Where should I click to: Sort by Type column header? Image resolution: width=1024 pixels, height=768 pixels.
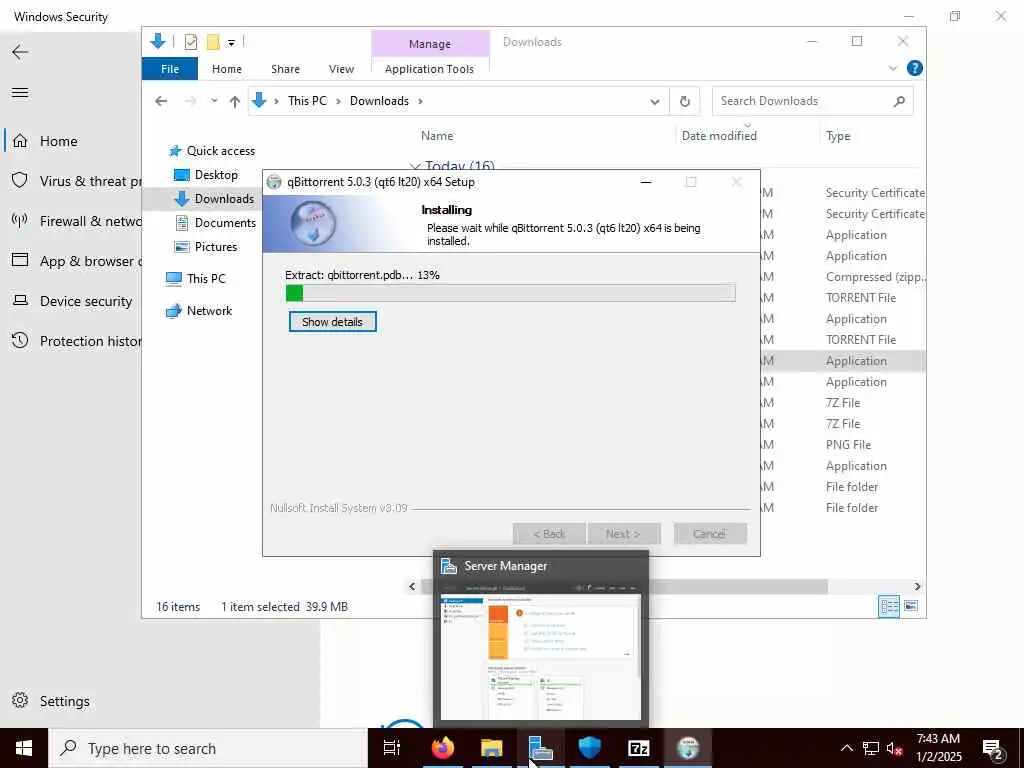coord(838,136)
